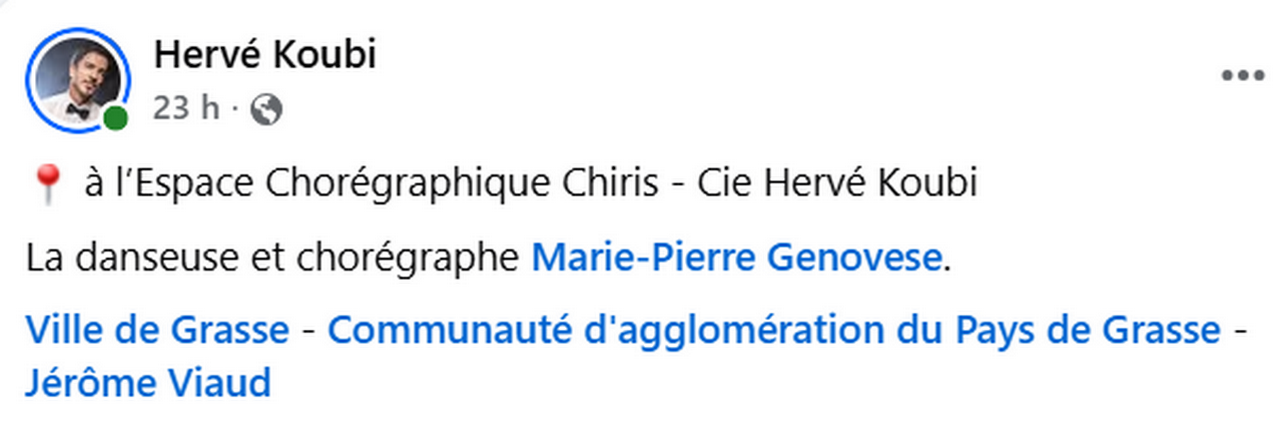The image size is (1280, 428).
Task: Click the dot separator after 23 h
Action: point(235,109)
